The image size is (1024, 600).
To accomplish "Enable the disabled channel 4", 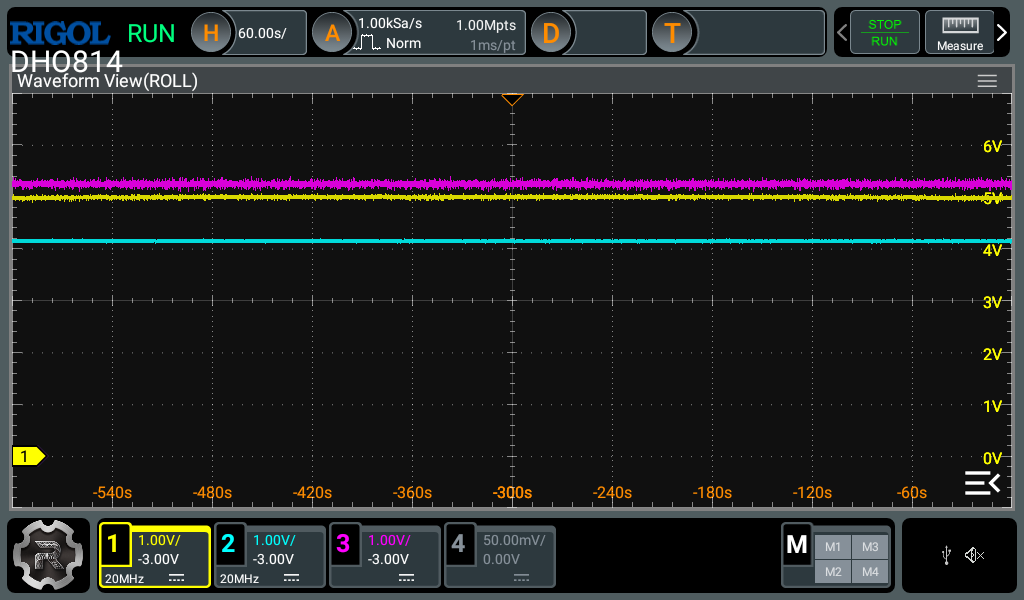I will point(459,545).
